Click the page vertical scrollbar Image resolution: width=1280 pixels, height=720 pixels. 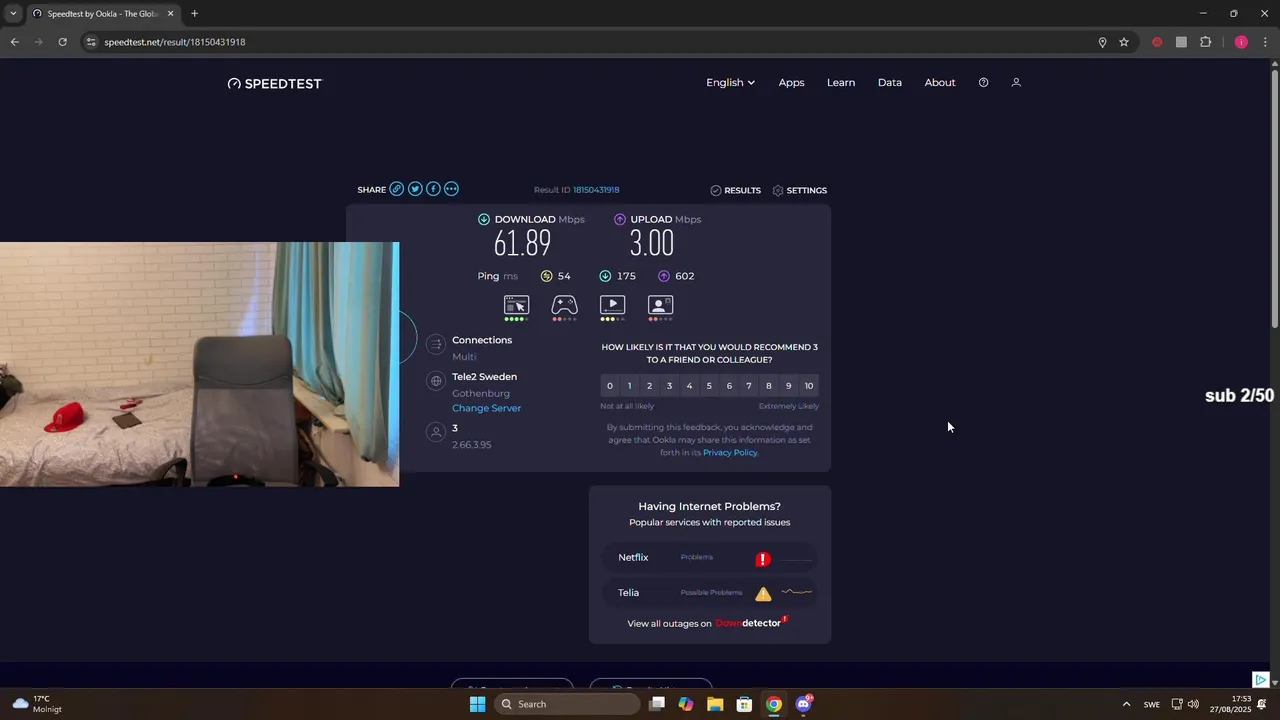coord(1274,197)
